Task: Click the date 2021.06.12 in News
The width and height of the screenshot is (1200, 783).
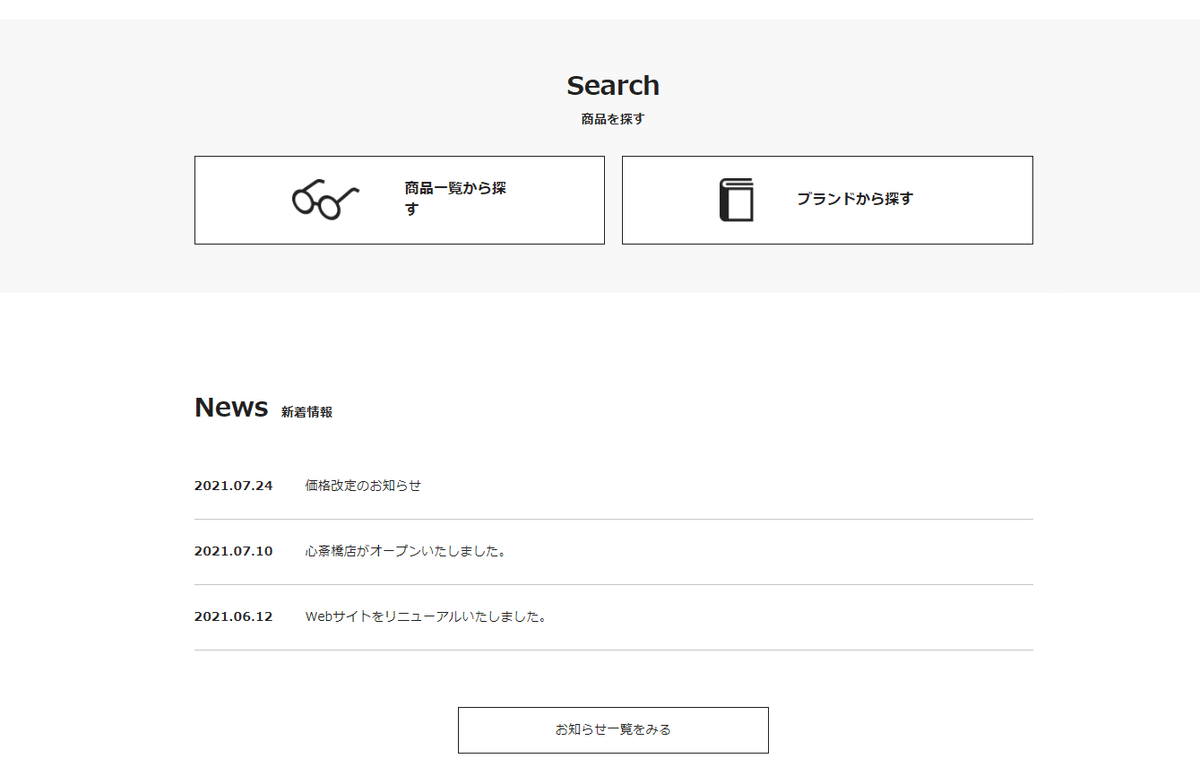Action: coord(233,617)
